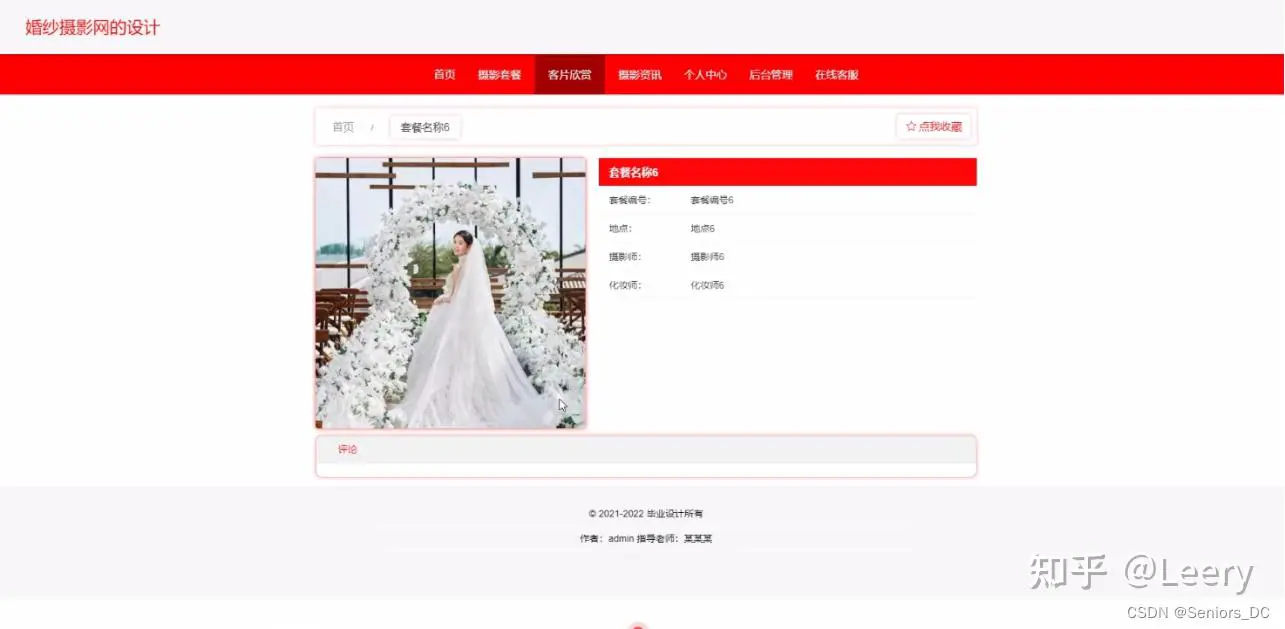
Task: Click the wedding bride photo
Action: [x=450, y=293]
